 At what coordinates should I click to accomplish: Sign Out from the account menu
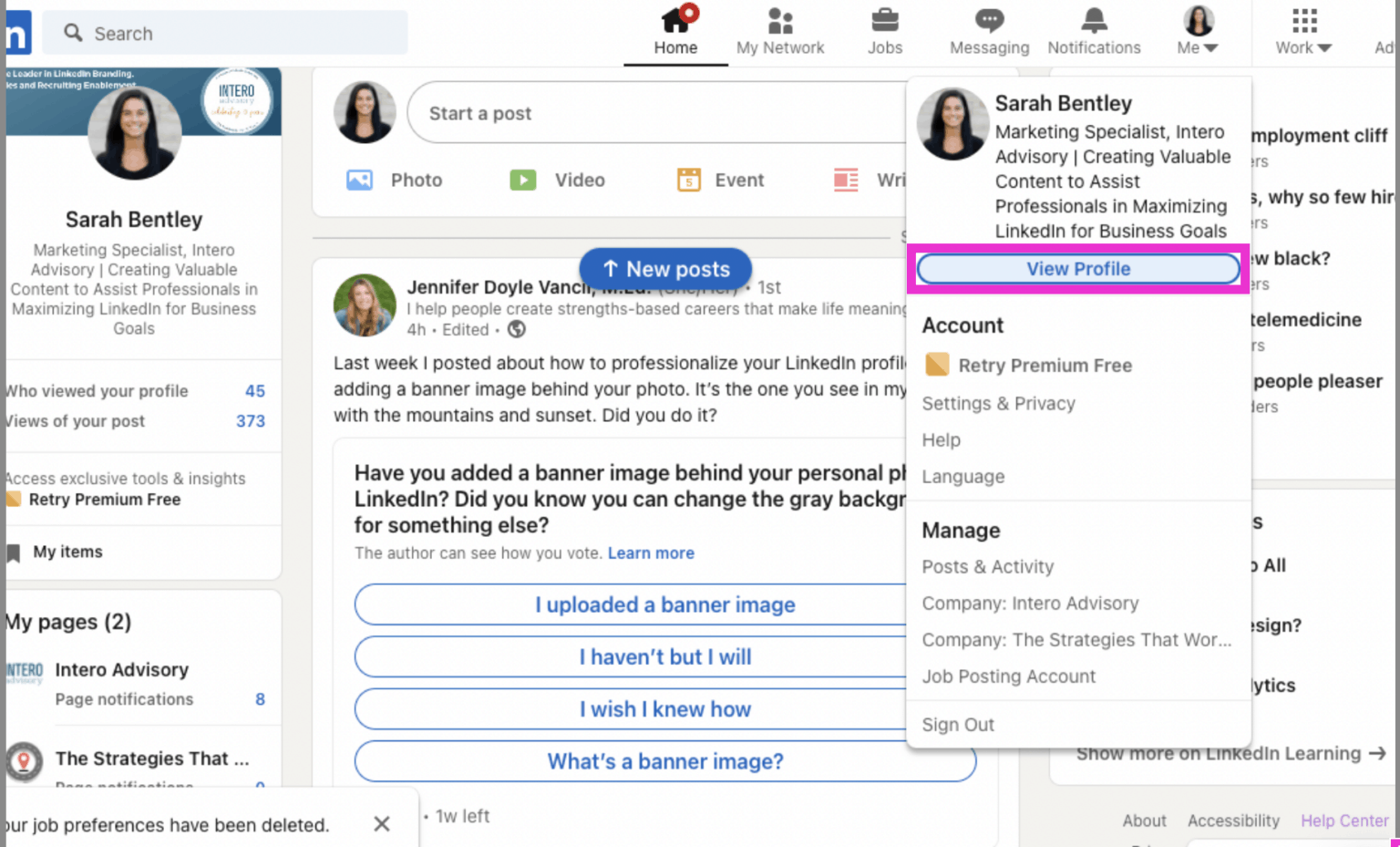[x=958, y=724]
